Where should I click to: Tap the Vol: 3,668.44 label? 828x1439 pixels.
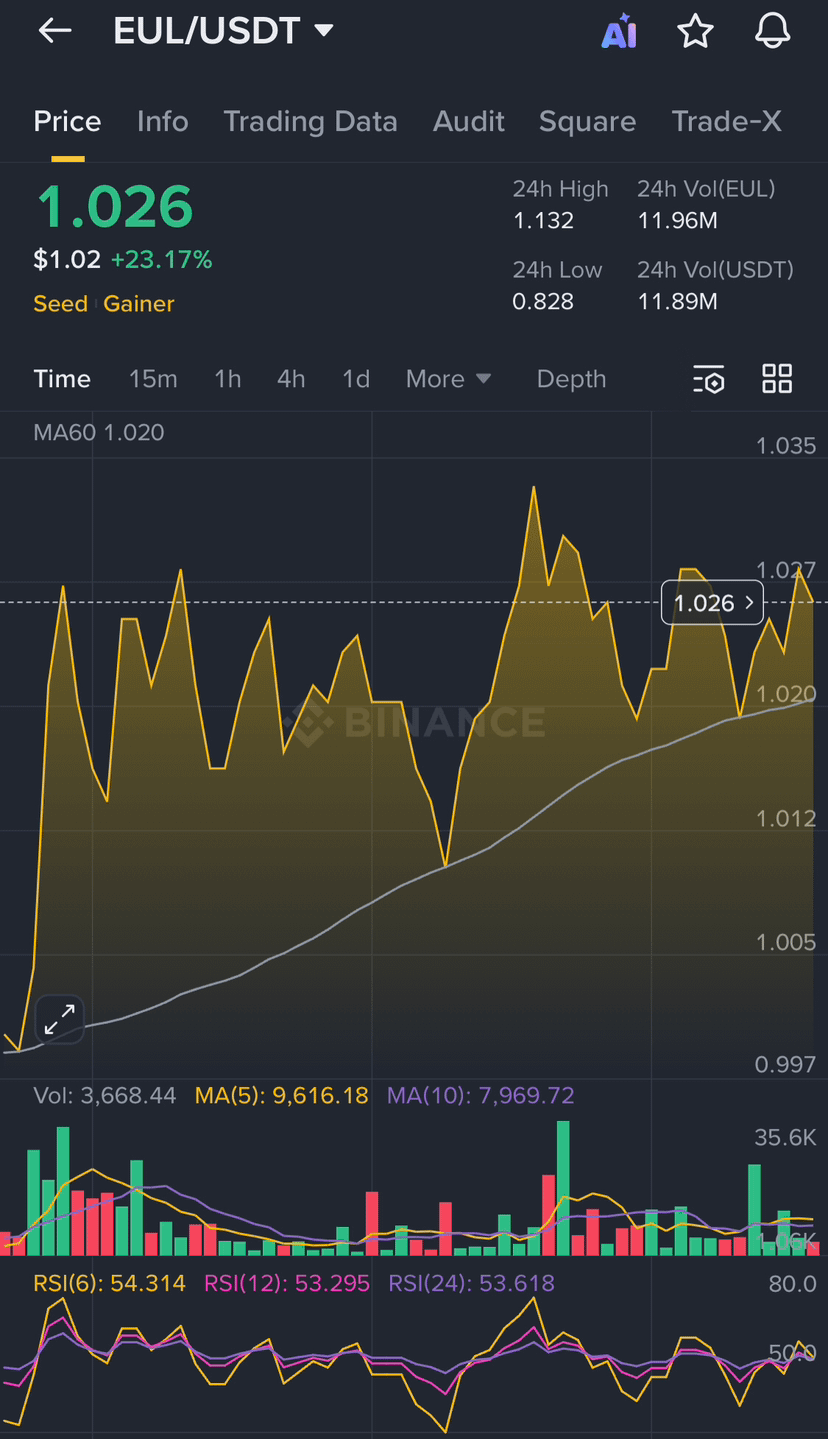pyautogui.click(x=104, y=1096)
